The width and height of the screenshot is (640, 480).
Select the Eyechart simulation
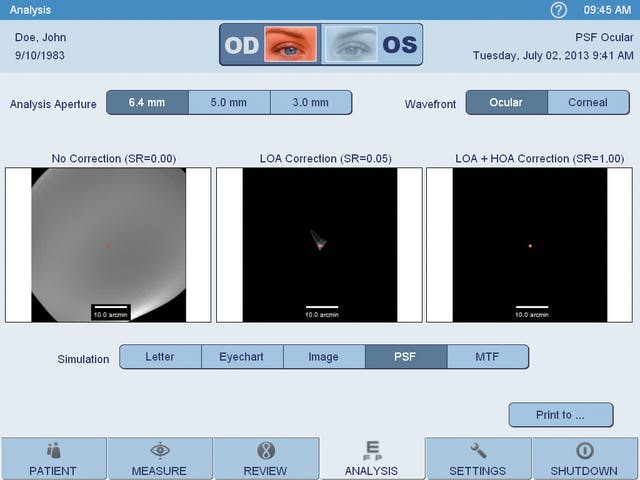(x=242, y=357)
